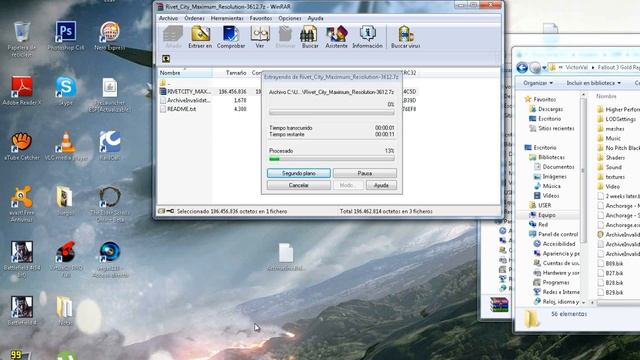Click the Segundo plano button
This screenshot has height=360, width=640.
(299, 173)
